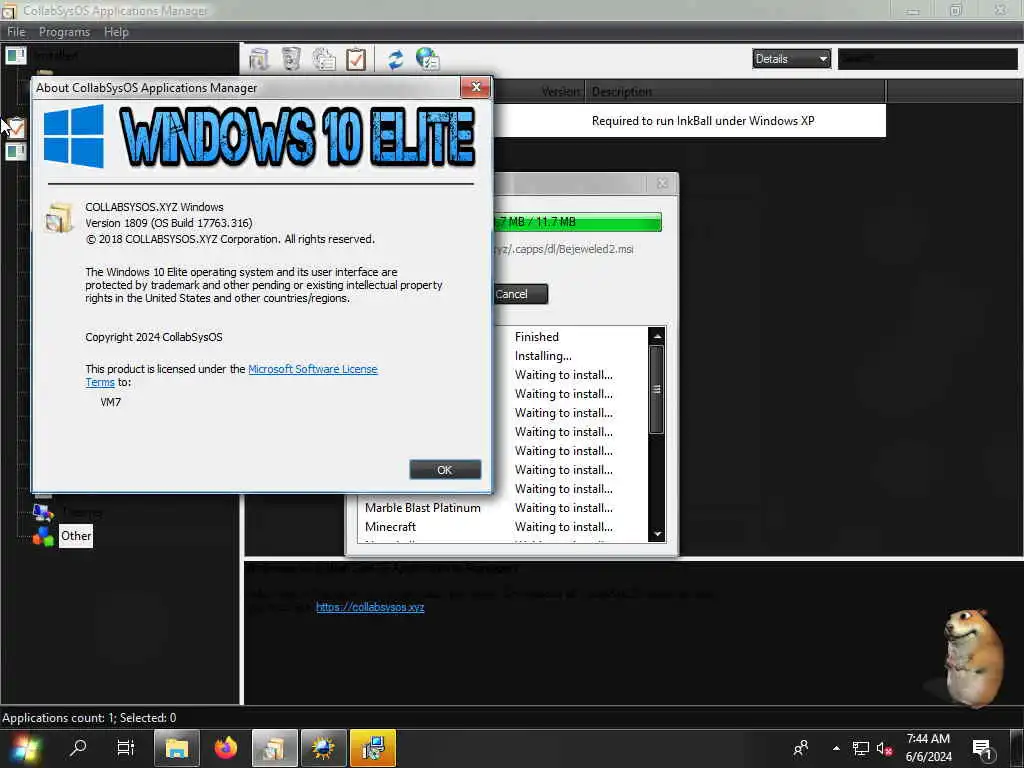The width and height of the screenshot is (1024, 768).
Task: Click the muted volume tray icon
Action: point(884,748)
